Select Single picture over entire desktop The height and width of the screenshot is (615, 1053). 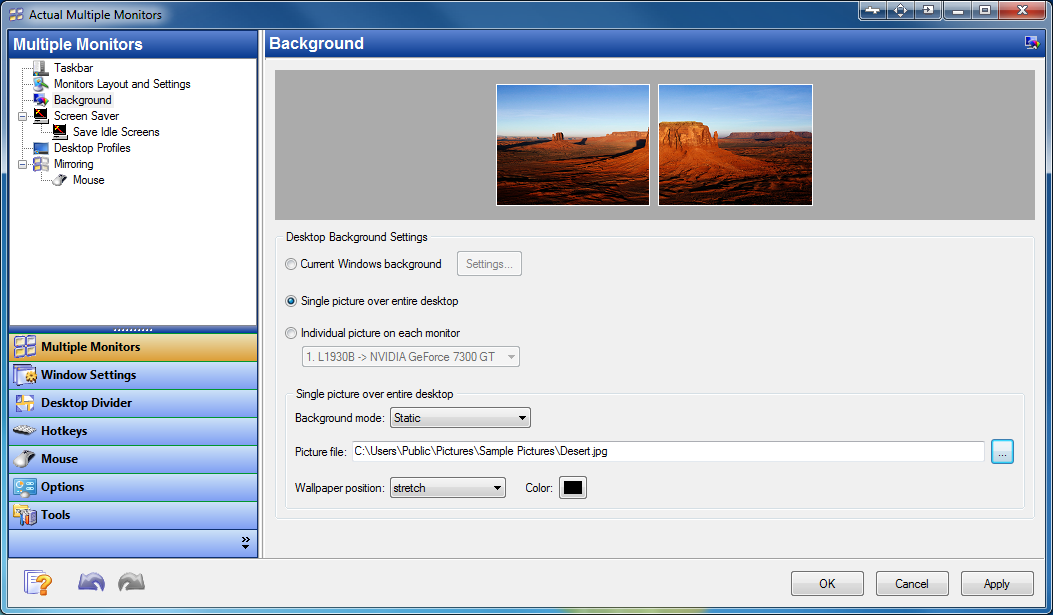pyautogui.click(x=291, y=301)
